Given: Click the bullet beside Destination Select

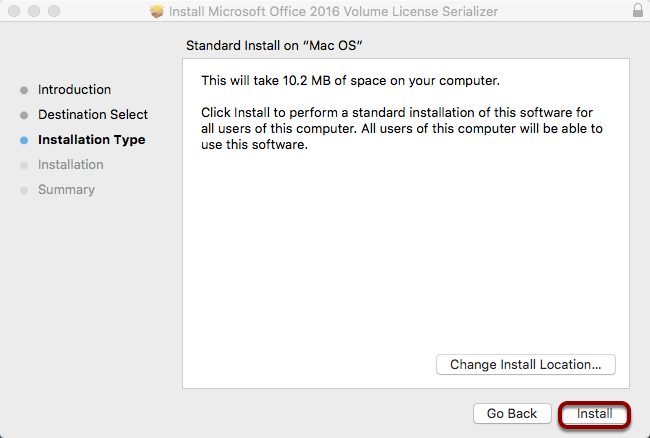Looking at the screenshot, I should tap(24, 115).
